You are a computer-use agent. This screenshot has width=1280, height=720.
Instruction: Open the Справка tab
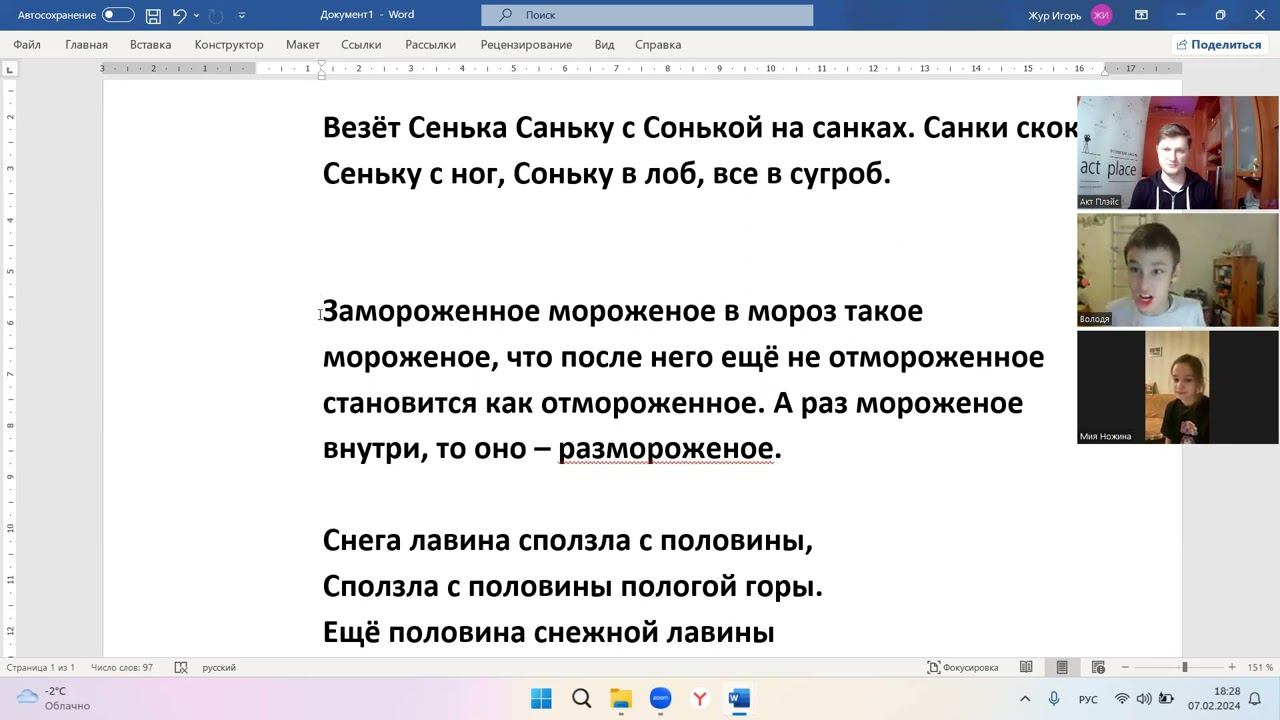[x=658, y=44]
